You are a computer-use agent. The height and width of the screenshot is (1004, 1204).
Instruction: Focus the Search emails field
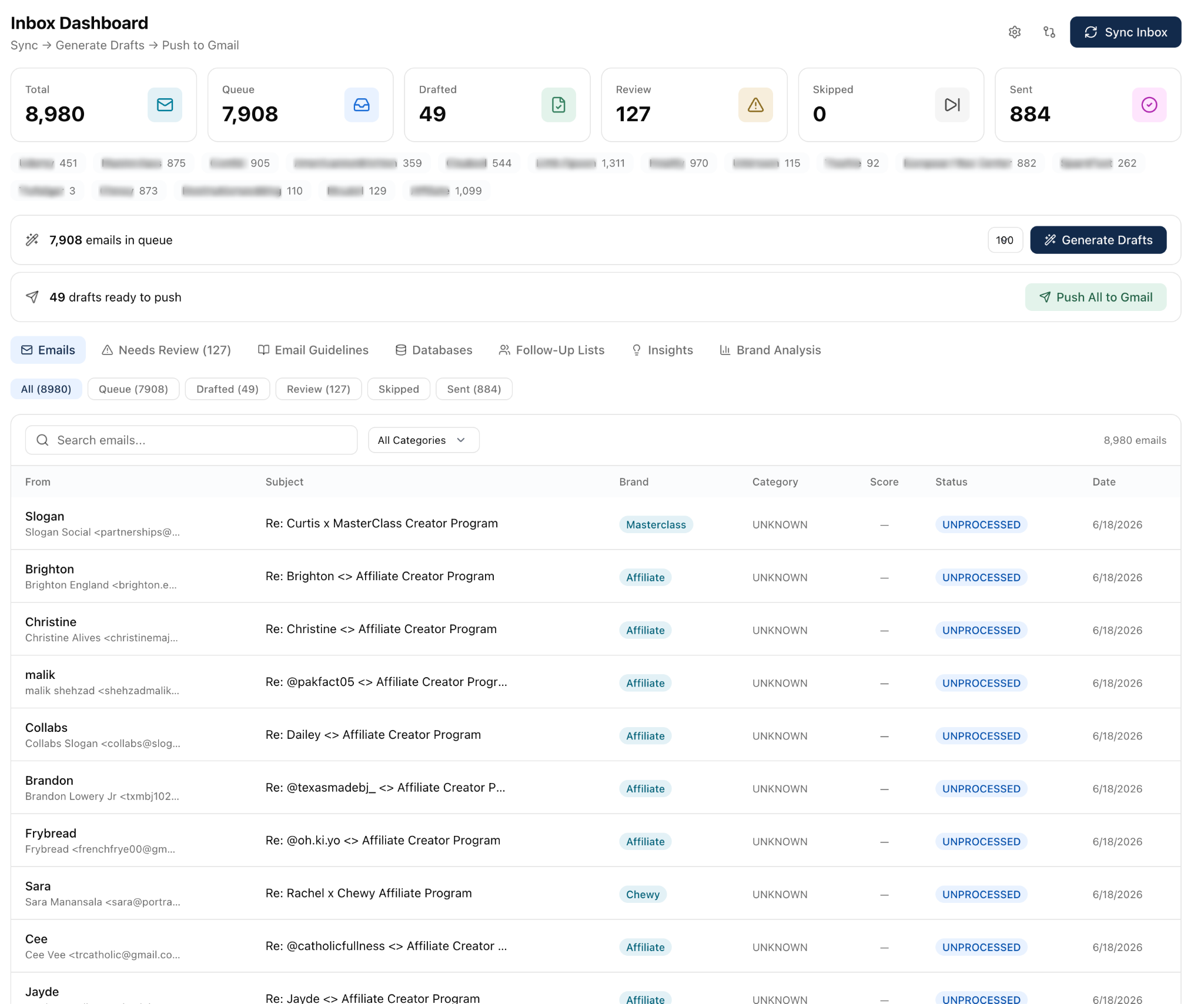(x=191, y=440)
